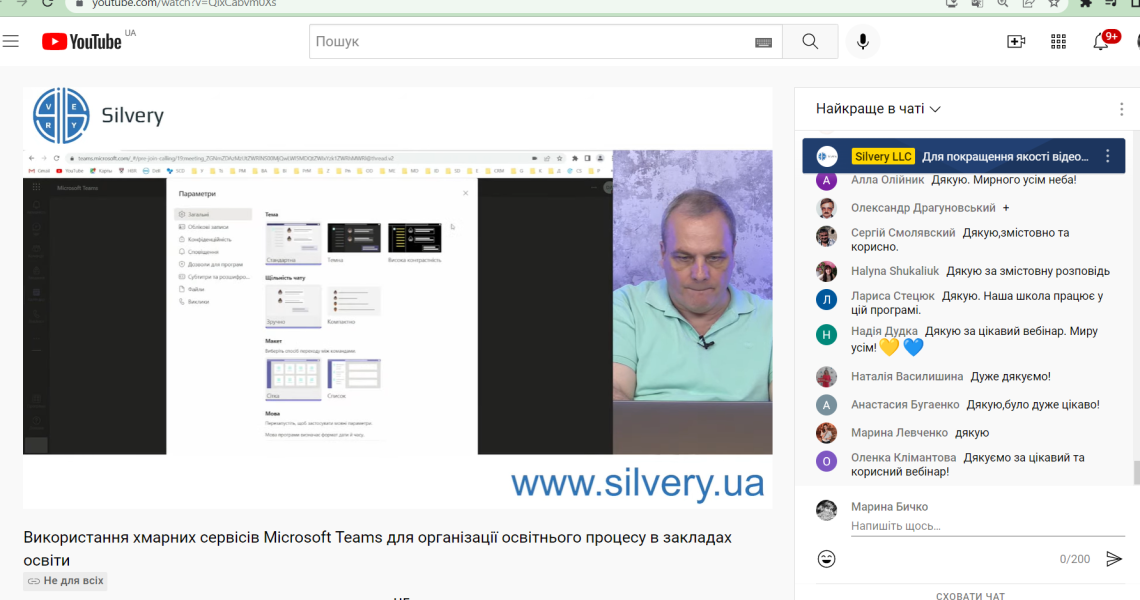Select the author name Марина Левченко
The height and width of the screenshot is (600, 1140).
(899, 433)
